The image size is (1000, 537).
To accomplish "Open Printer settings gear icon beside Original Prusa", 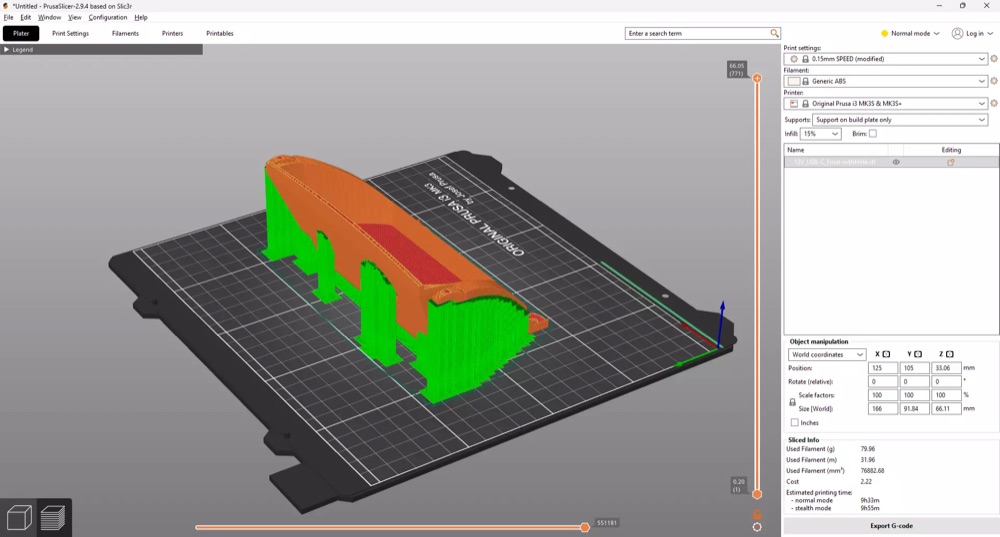I will pyautogui.click(x=994, y=103).
